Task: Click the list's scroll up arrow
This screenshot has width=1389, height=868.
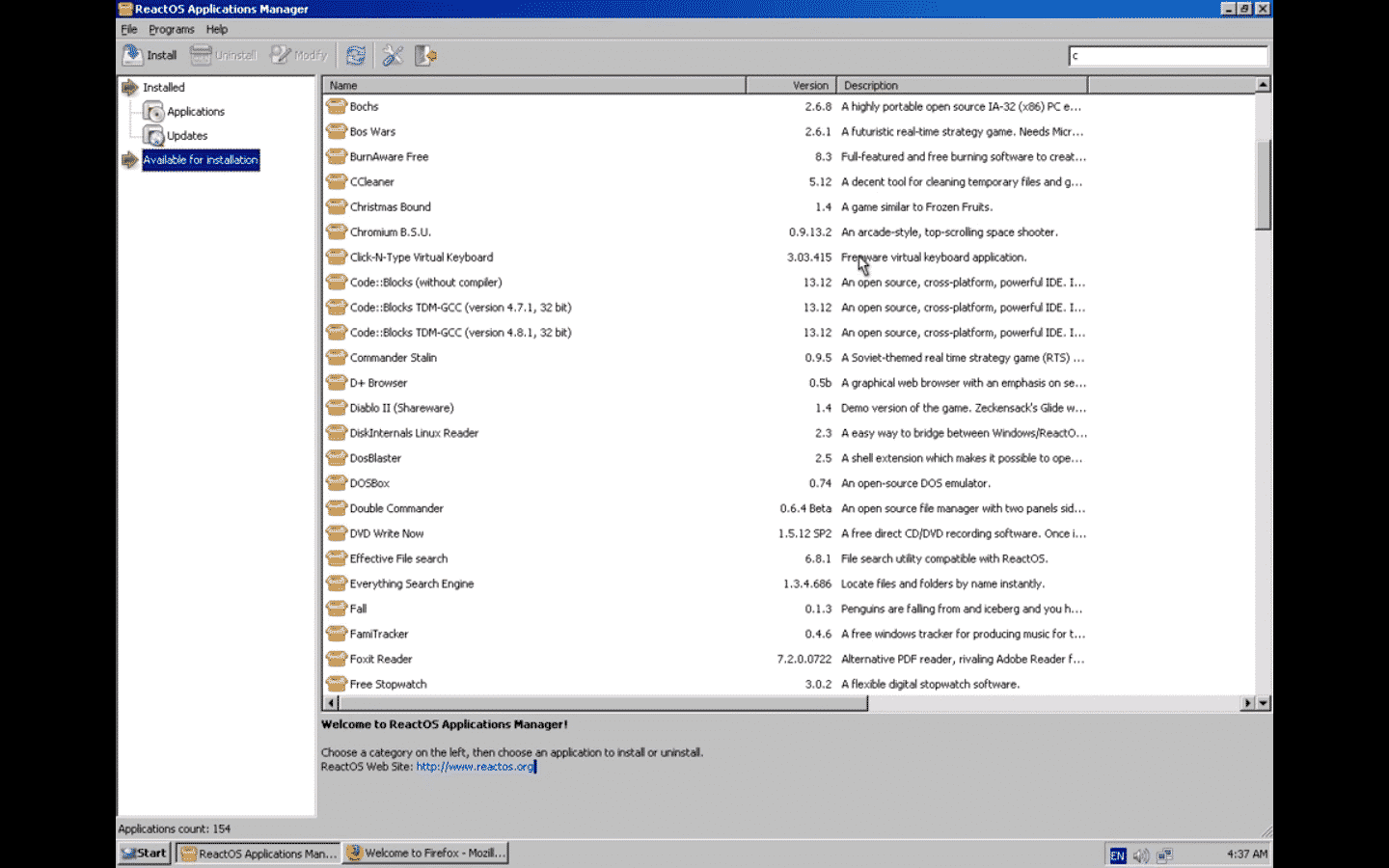Action: point(1263,85)
